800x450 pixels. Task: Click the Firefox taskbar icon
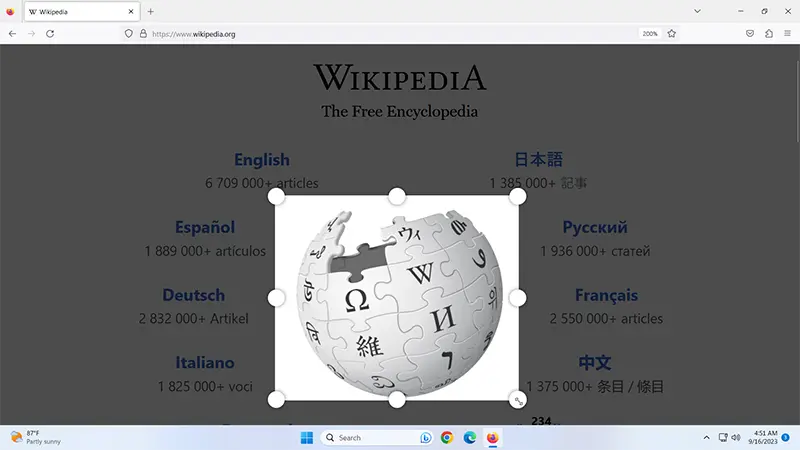click(492, 438)
